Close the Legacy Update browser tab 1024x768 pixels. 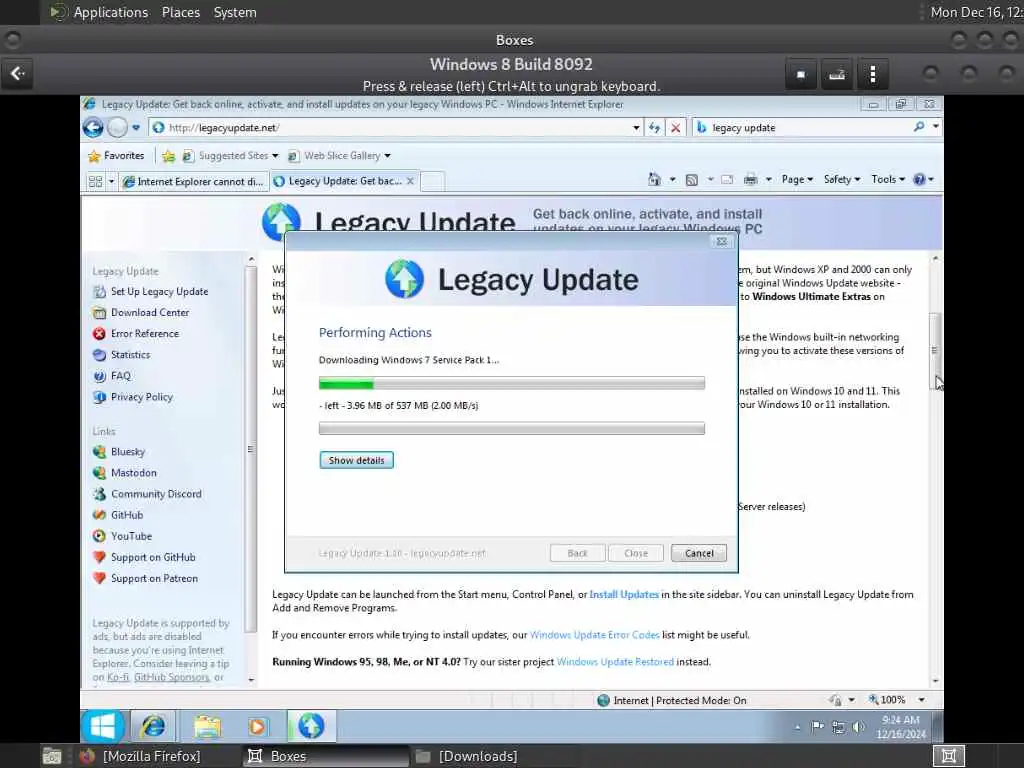coord(410,181)
